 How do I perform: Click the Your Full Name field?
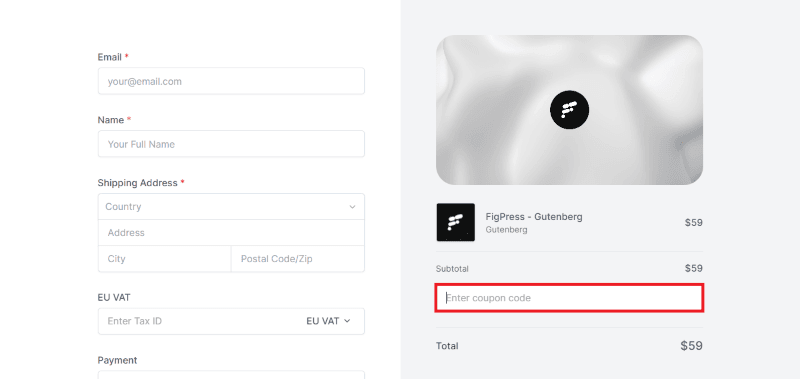coord(231,144)
